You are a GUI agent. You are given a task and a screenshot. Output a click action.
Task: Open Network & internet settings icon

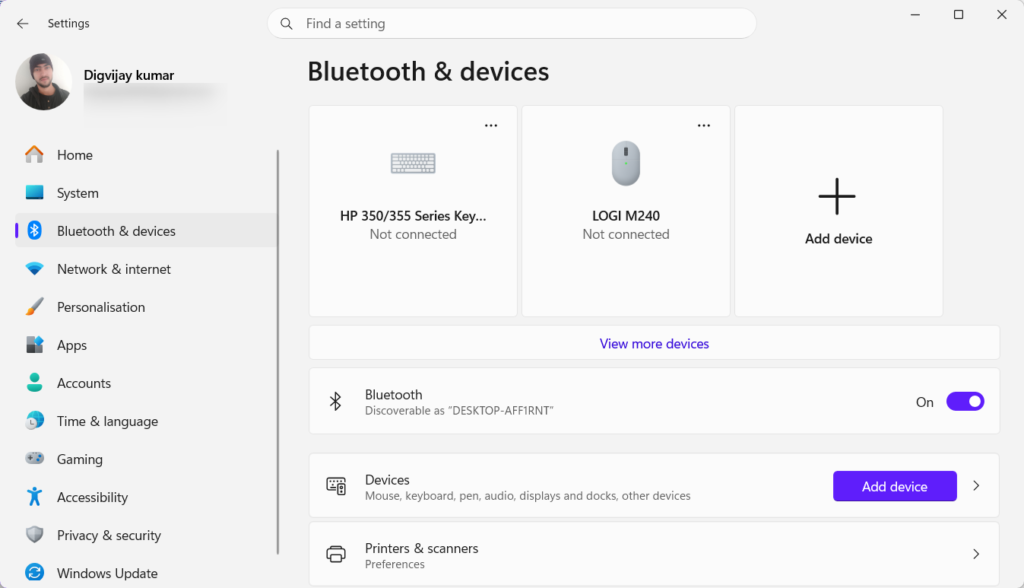point(37,269)
